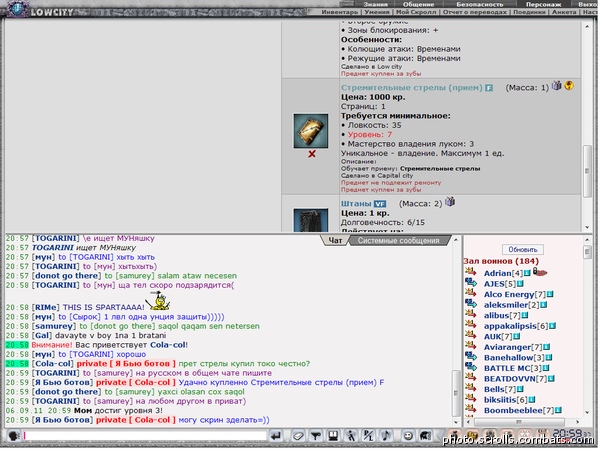Click the info icon after Boombeeblee[7]
Screen dimensions: 600x450
click(558, 411)
